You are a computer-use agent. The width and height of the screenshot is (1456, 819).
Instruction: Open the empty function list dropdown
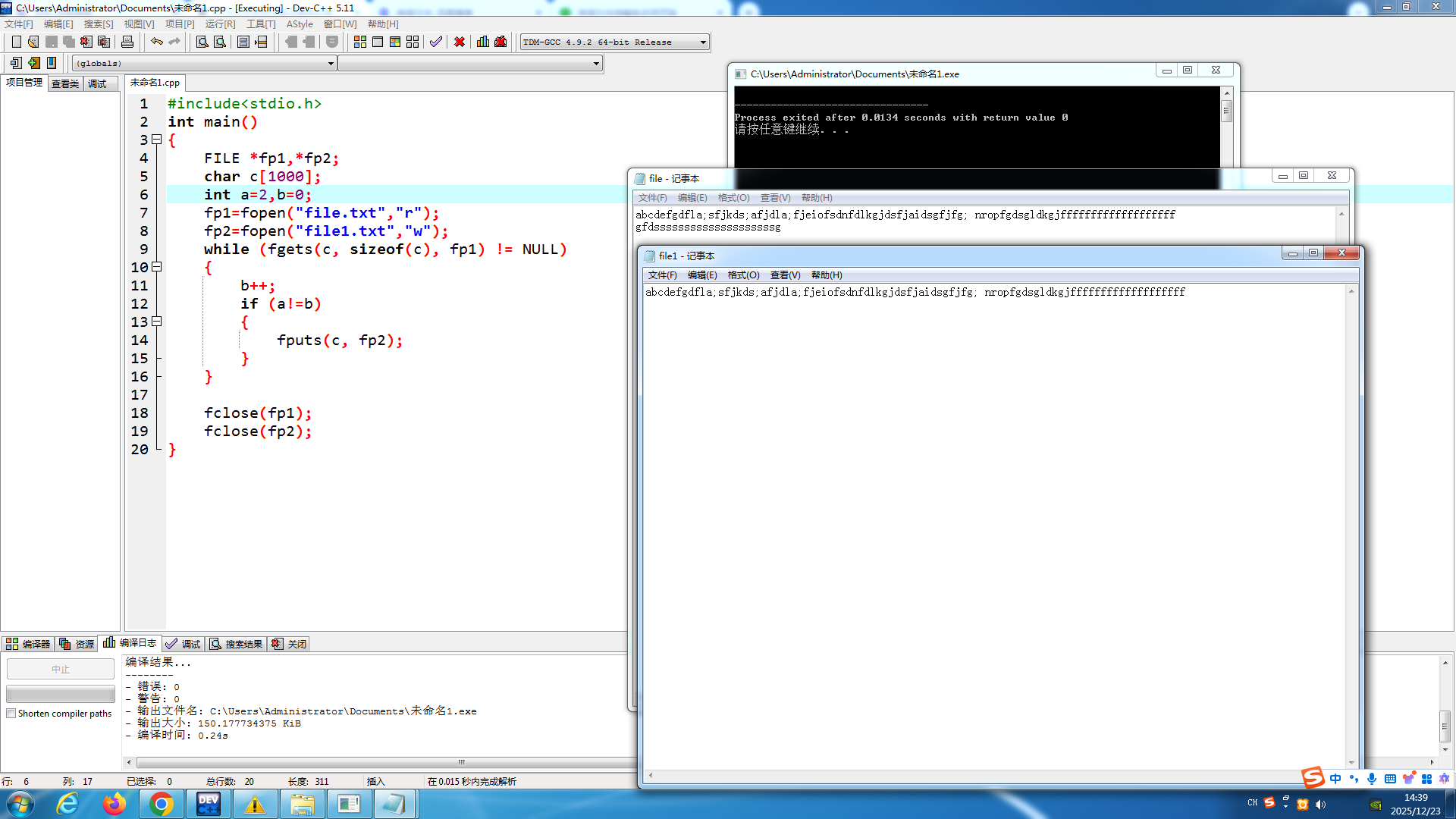[x=597, y=64]
